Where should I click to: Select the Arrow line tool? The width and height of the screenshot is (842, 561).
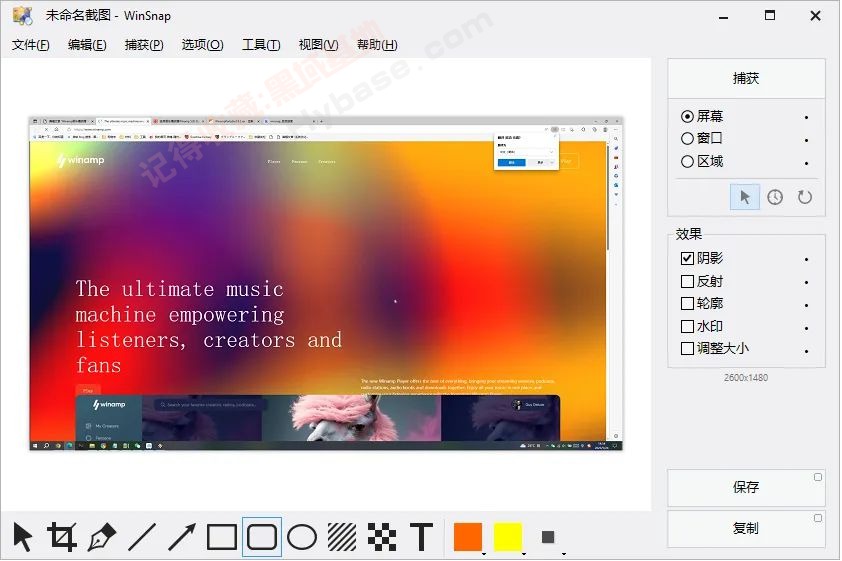pos(182,536)
